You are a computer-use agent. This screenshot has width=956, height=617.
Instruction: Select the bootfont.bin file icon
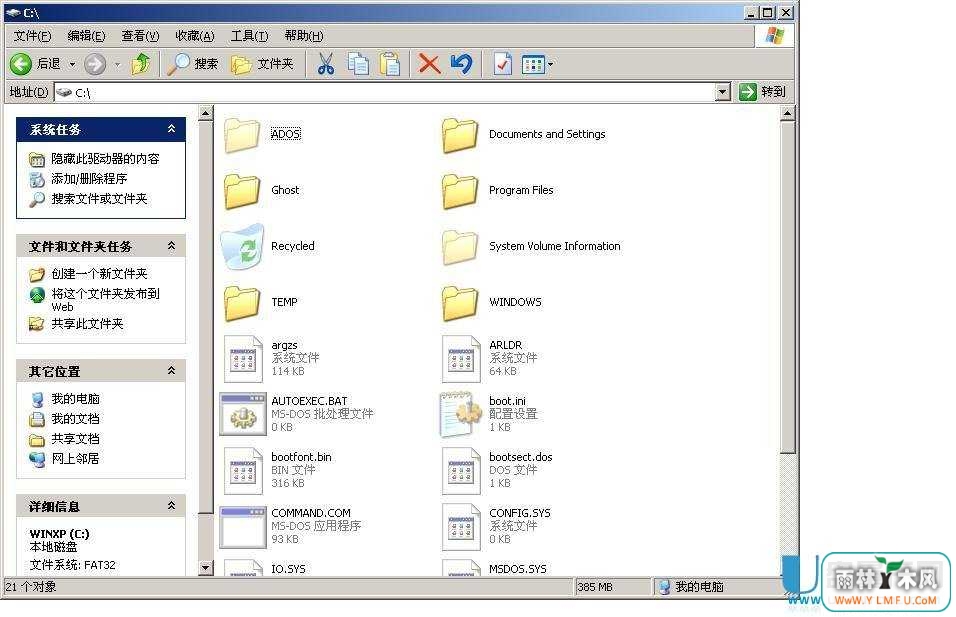coord(243,471)
